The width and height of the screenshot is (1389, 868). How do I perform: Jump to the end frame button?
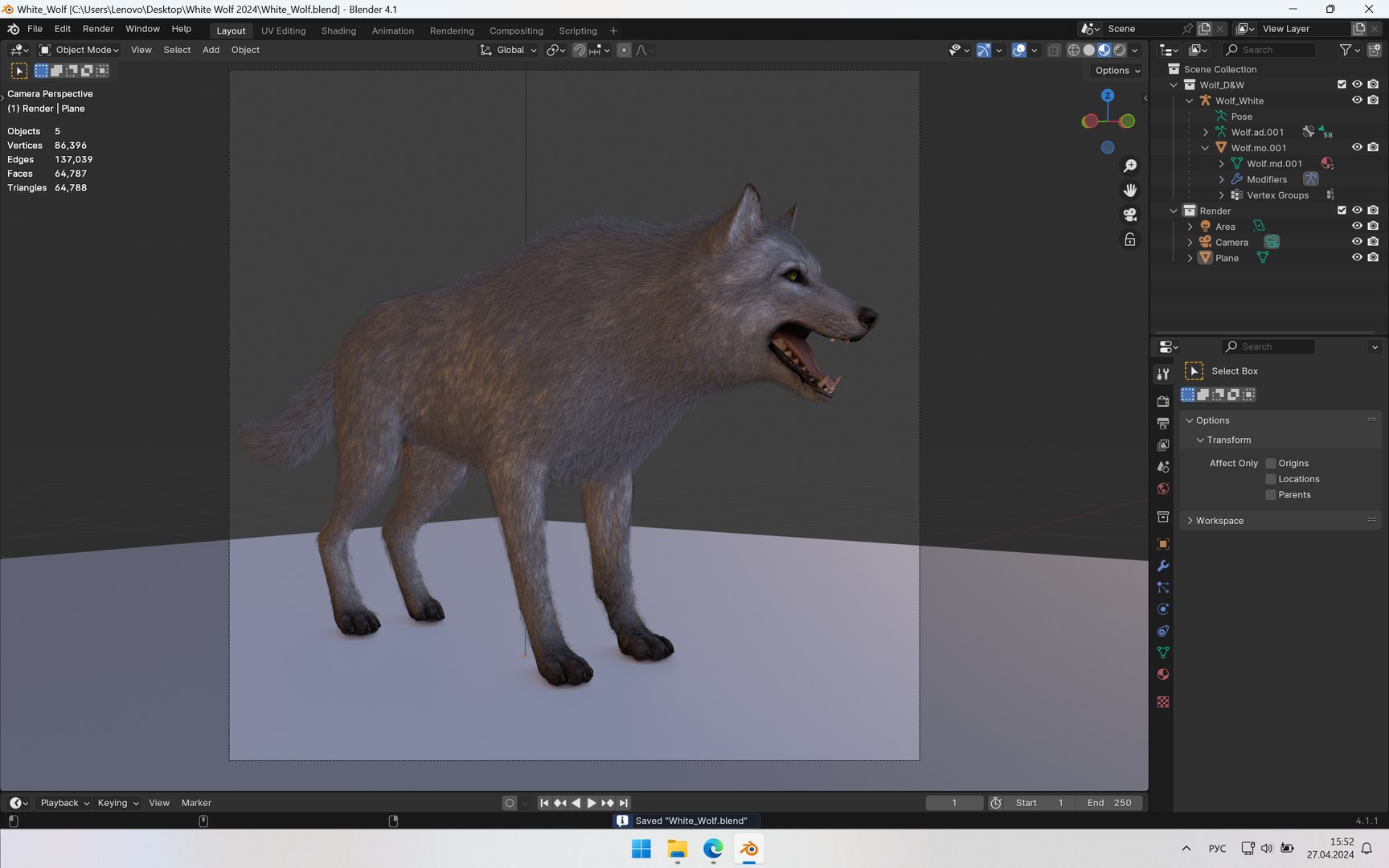pyautogui.click(x=624, y=803)
